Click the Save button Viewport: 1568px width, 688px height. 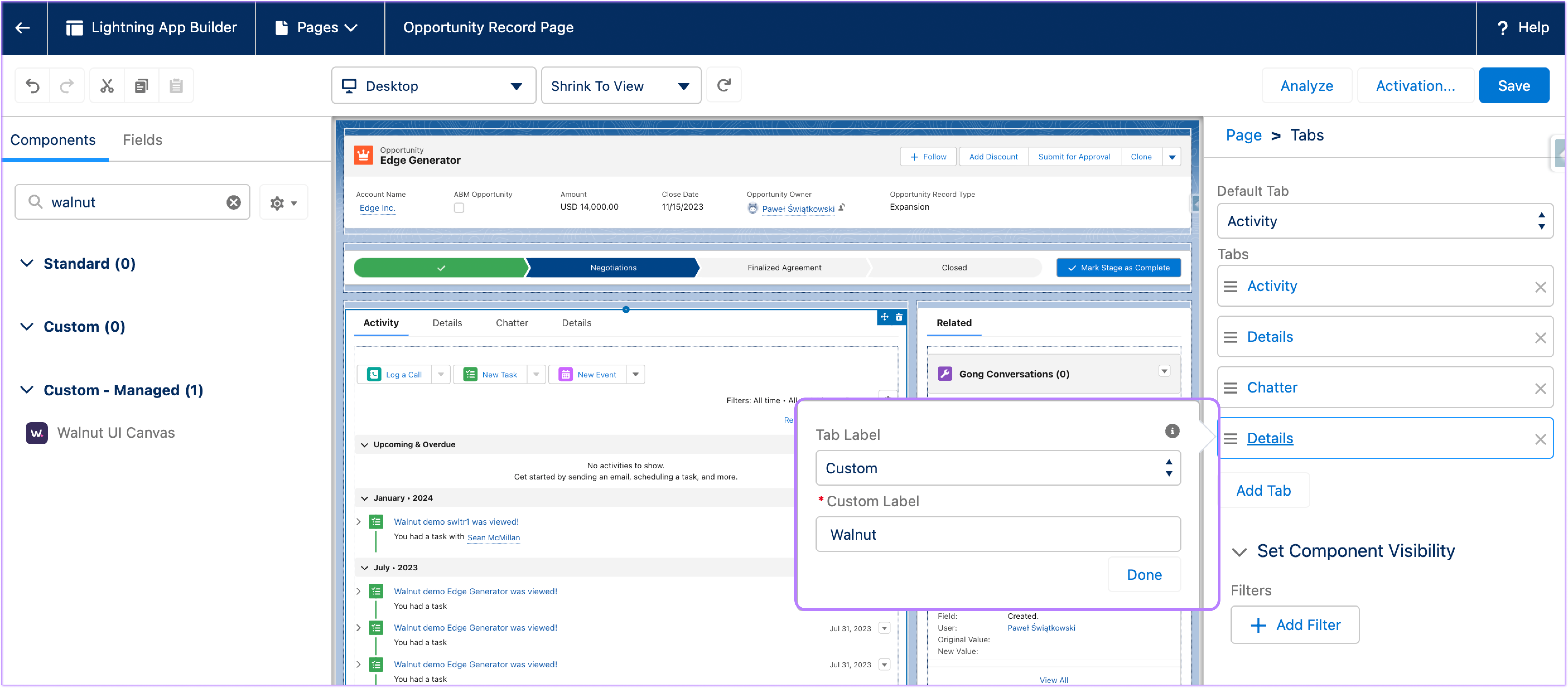1514,86
